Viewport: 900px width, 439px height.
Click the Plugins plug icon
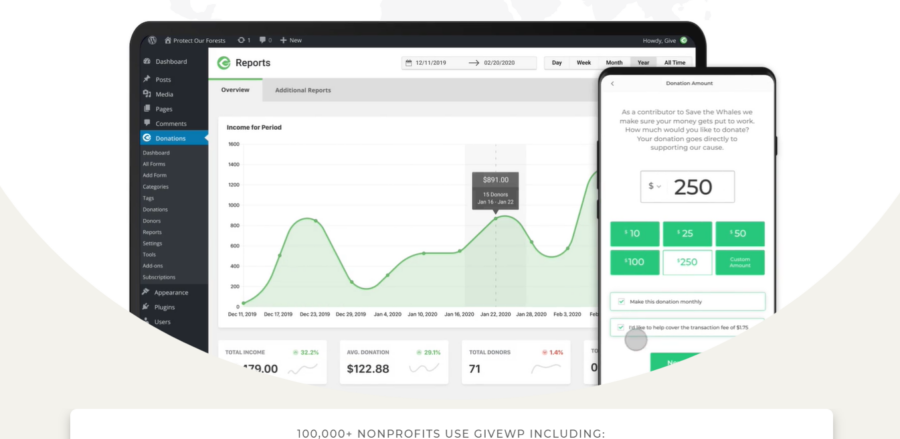[x=146, y=306]
